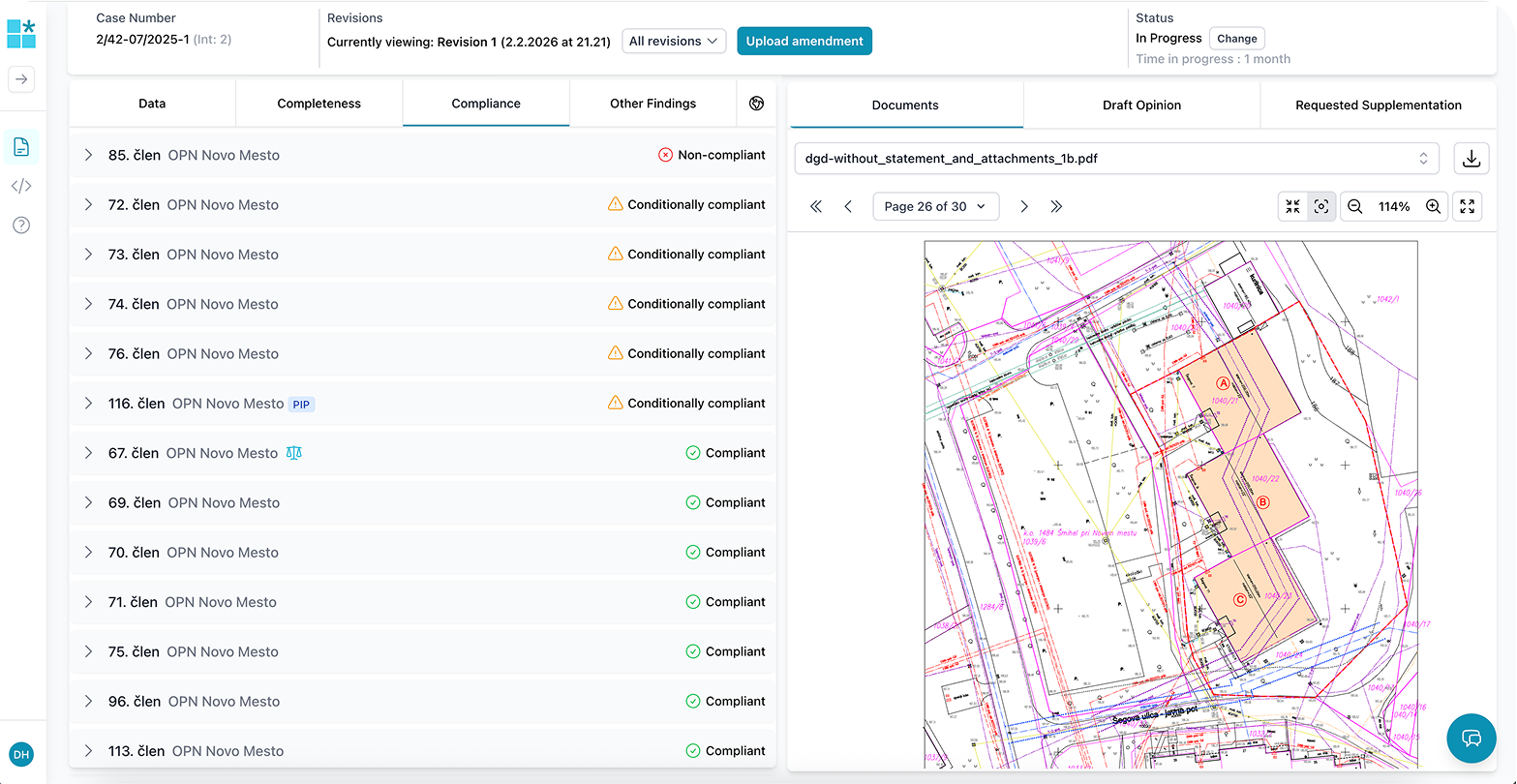Switch to the Completeness tab

(319, 104)
